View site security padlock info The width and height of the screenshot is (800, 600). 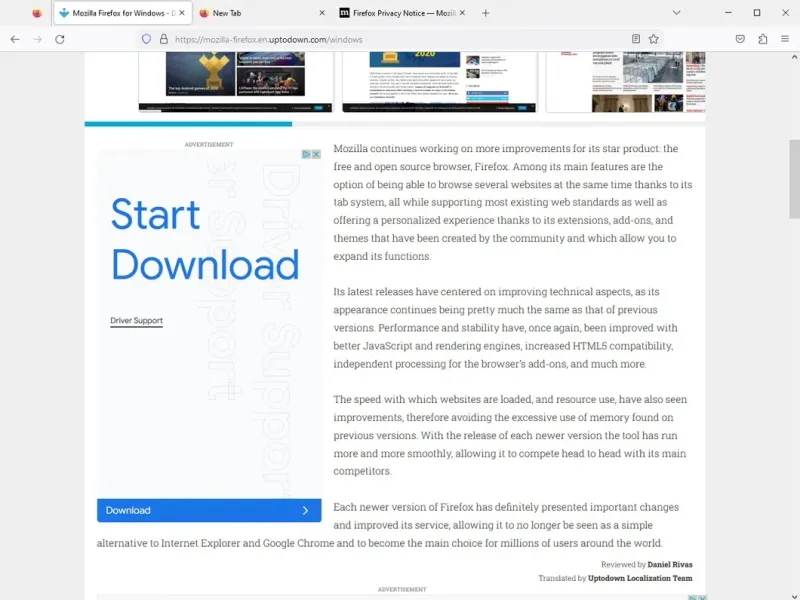click(164, 39)
